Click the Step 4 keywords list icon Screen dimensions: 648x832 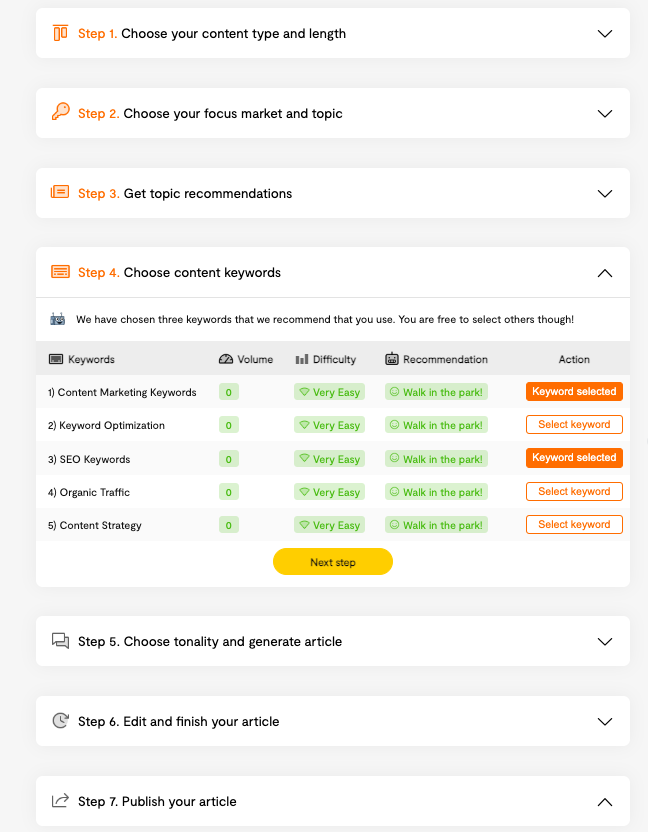pyautogui.click(x=60, y=272)
